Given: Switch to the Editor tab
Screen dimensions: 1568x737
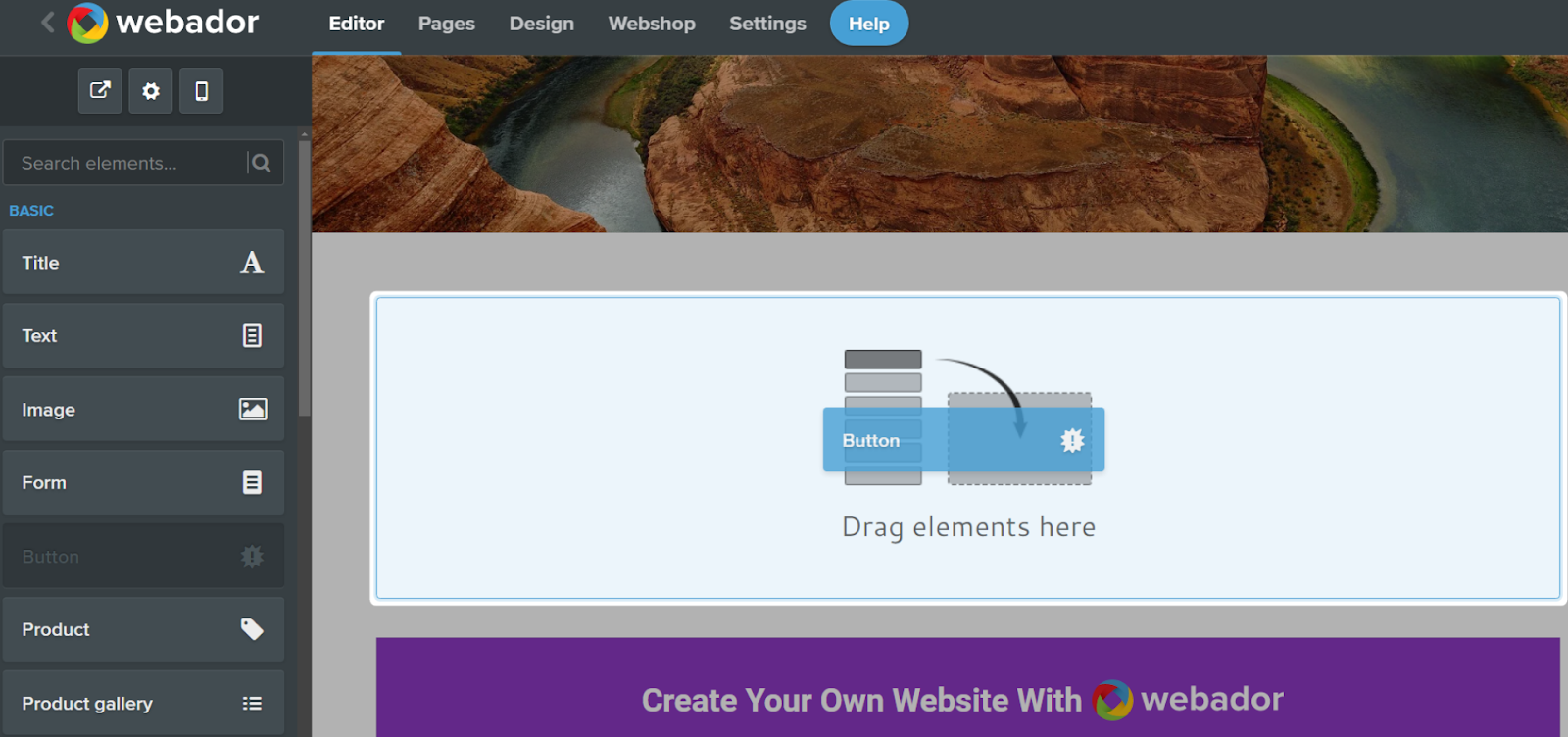Looking at the screenshot, I should point(357,24).
